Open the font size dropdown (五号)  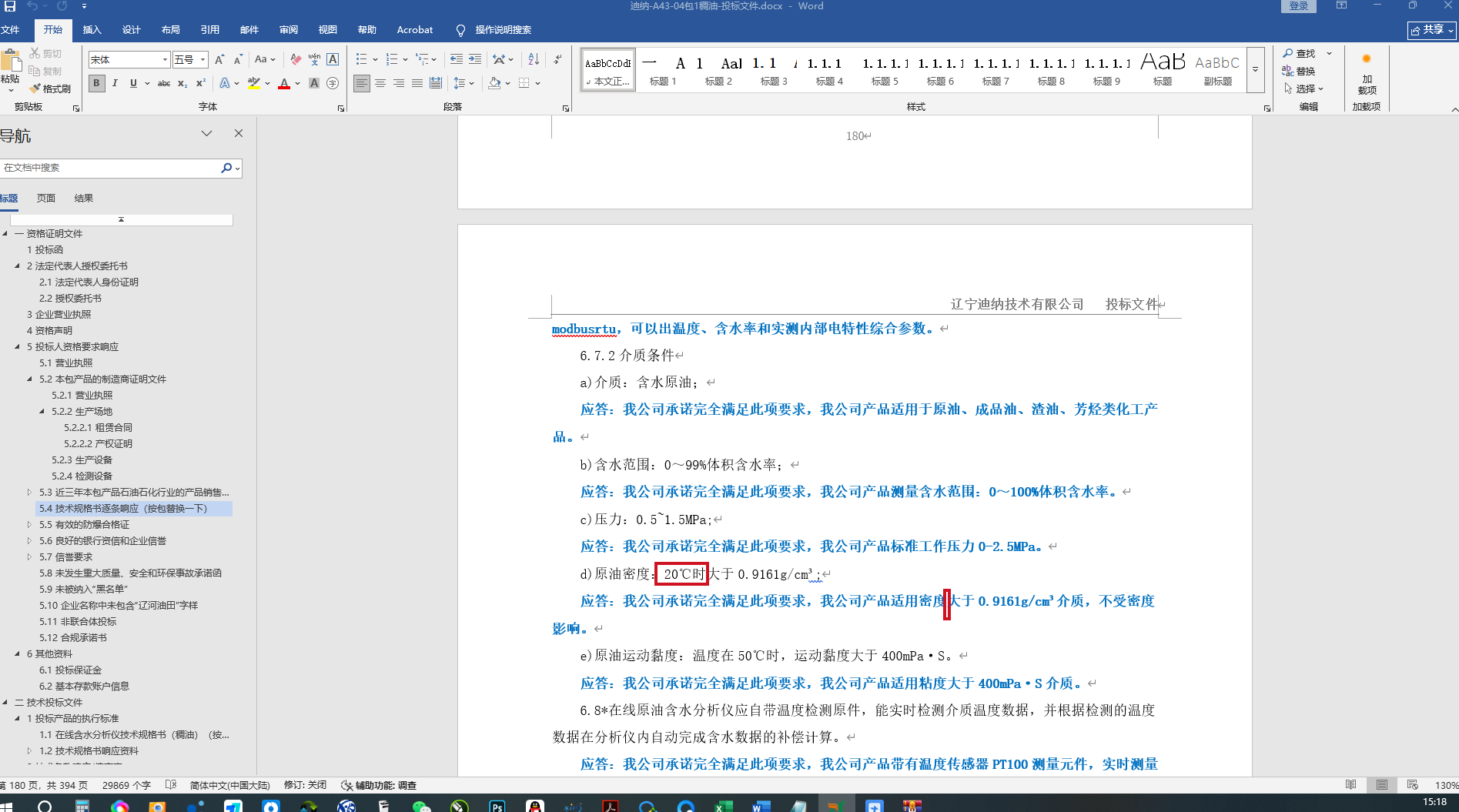pyautogui.click(x=203, y=59)
